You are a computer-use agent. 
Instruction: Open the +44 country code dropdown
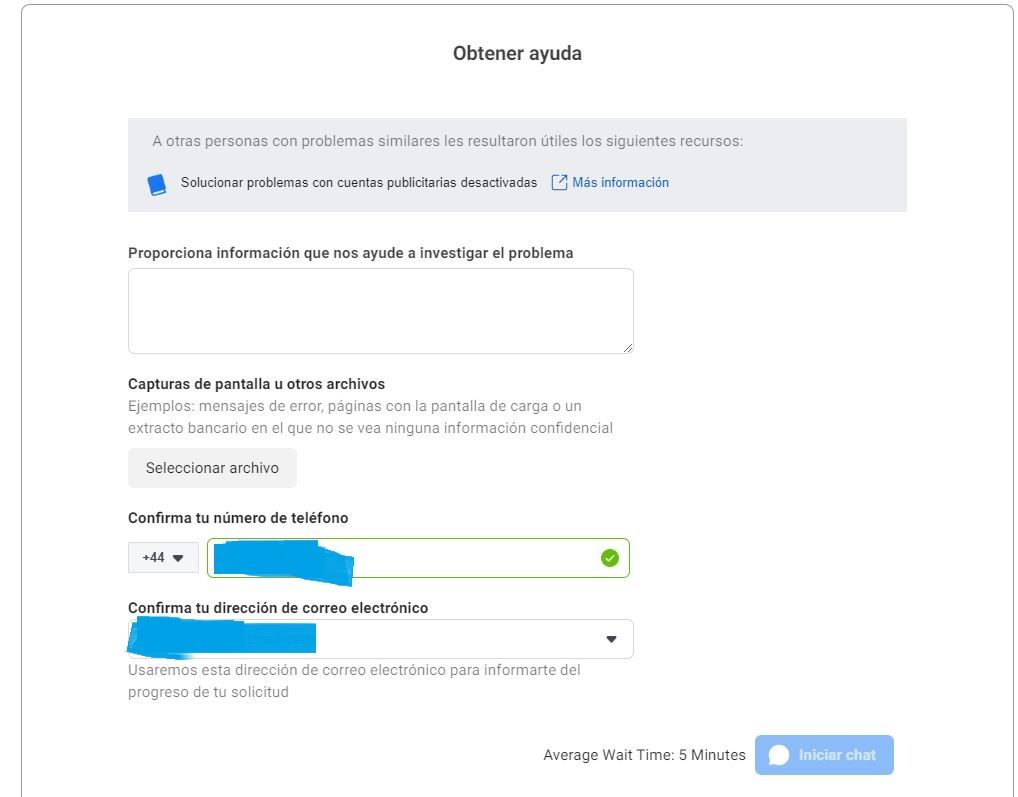163,558
